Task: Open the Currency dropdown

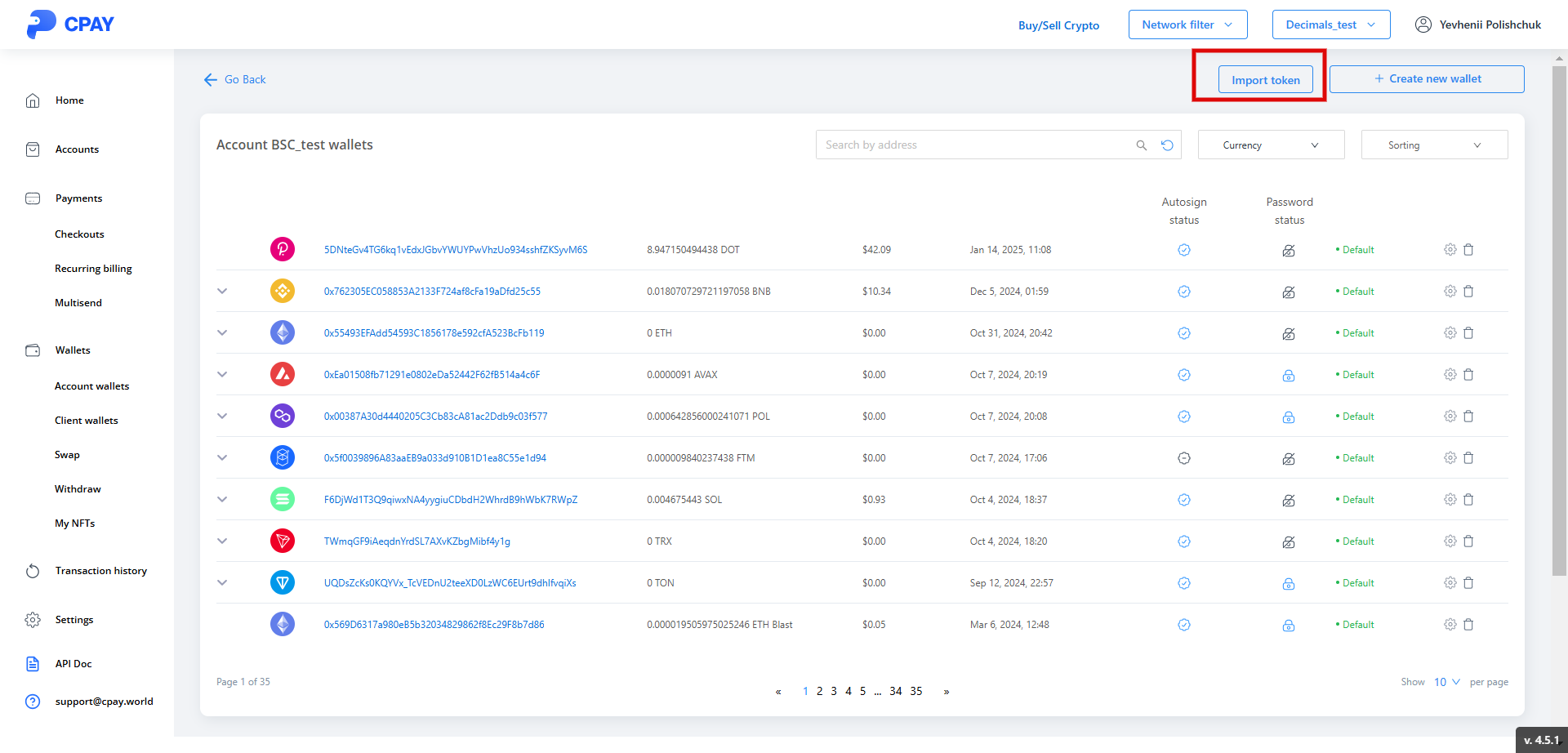Action: pyautogui.click(x=1270, y=145)
